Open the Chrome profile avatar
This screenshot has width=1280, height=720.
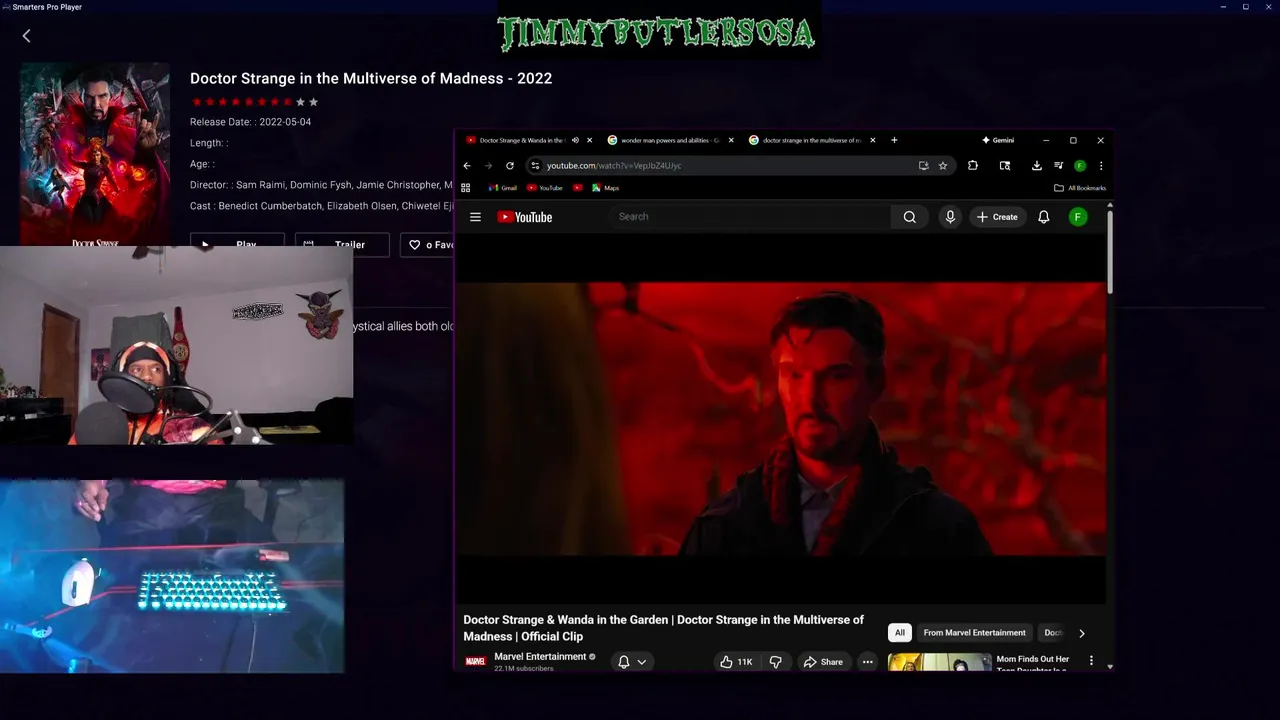(x=1080, y=166)
